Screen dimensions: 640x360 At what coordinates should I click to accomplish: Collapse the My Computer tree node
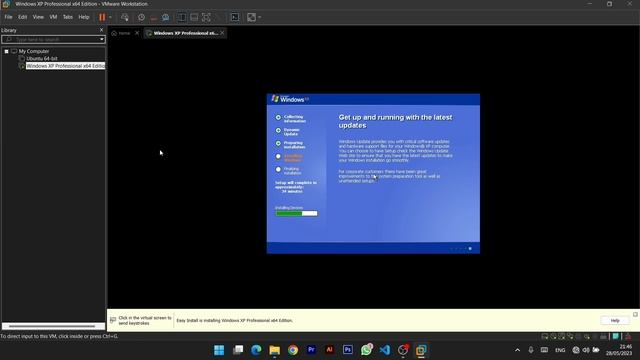[7, 51]
